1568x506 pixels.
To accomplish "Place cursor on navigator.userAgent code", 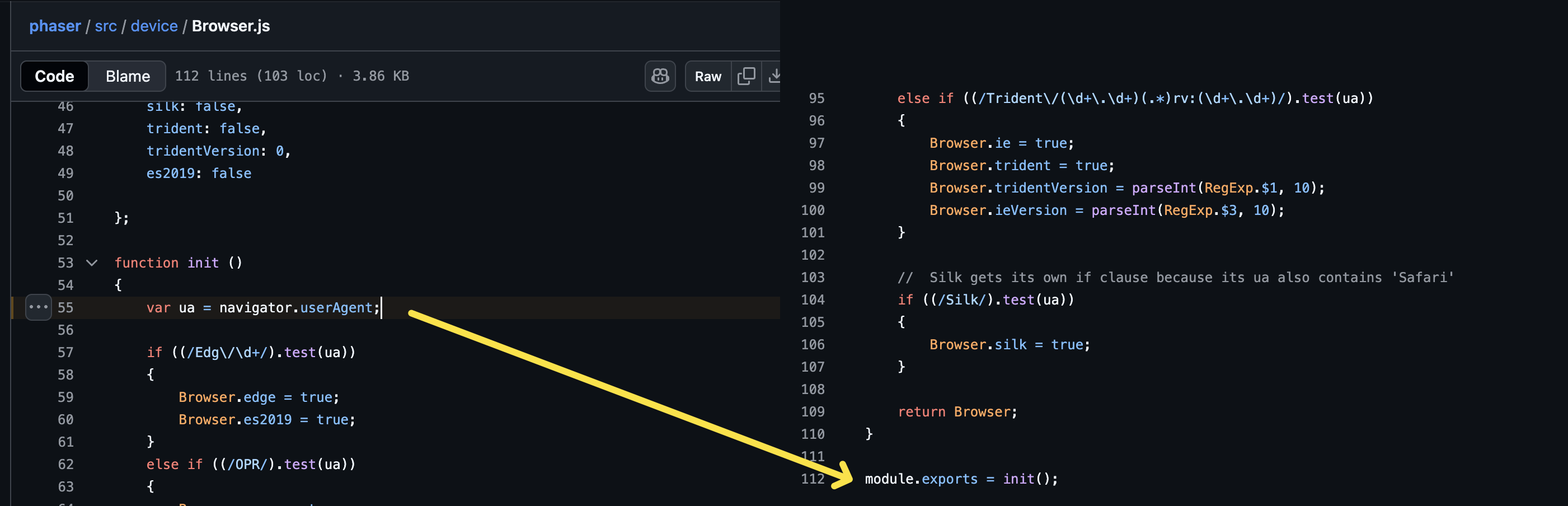I will pyautogui.click(x=296, y=308).
